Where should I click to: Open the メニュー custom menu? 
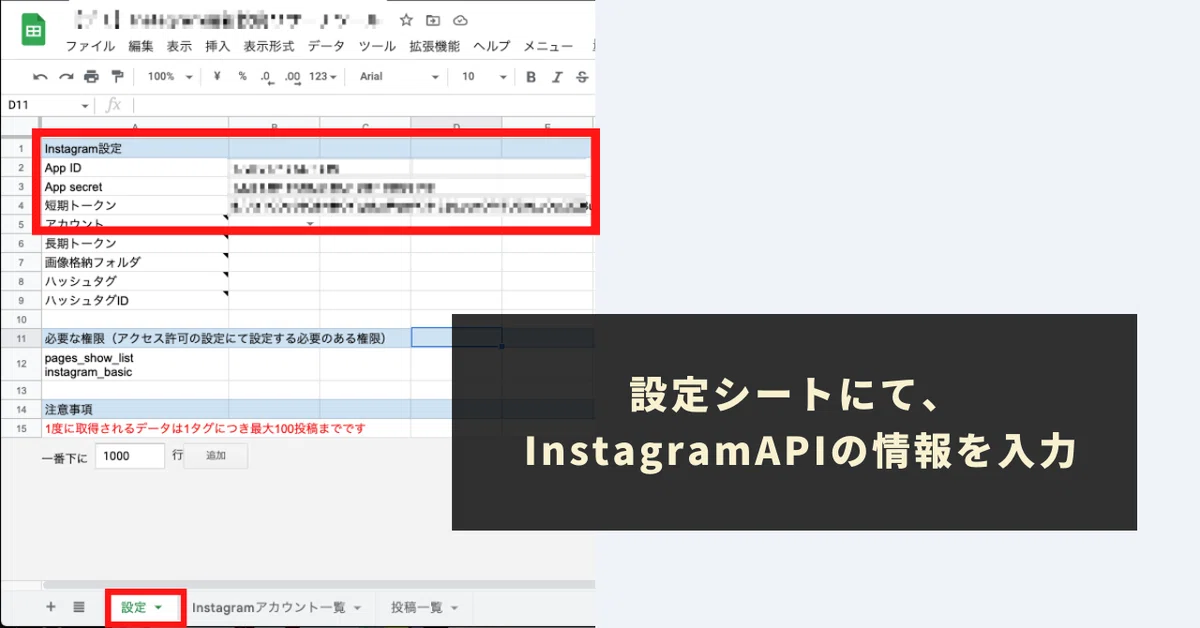pos(548,46)
